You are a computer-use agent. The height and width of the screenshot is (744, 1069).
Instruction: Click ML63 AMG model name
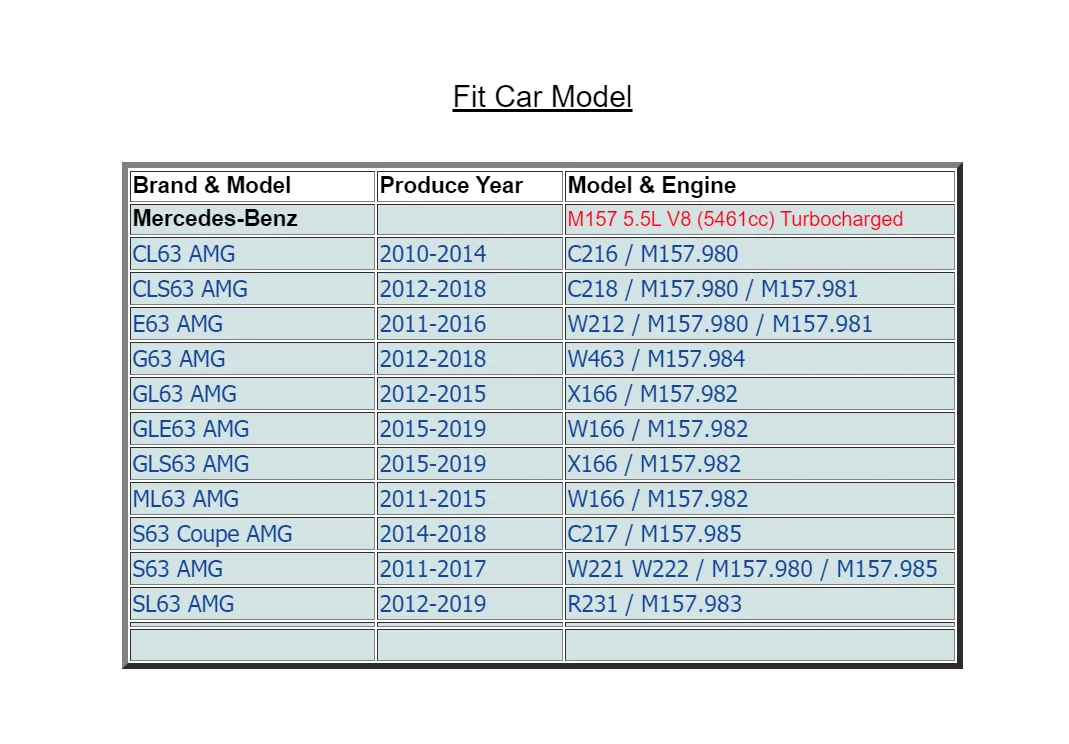(x=185, y=499)
